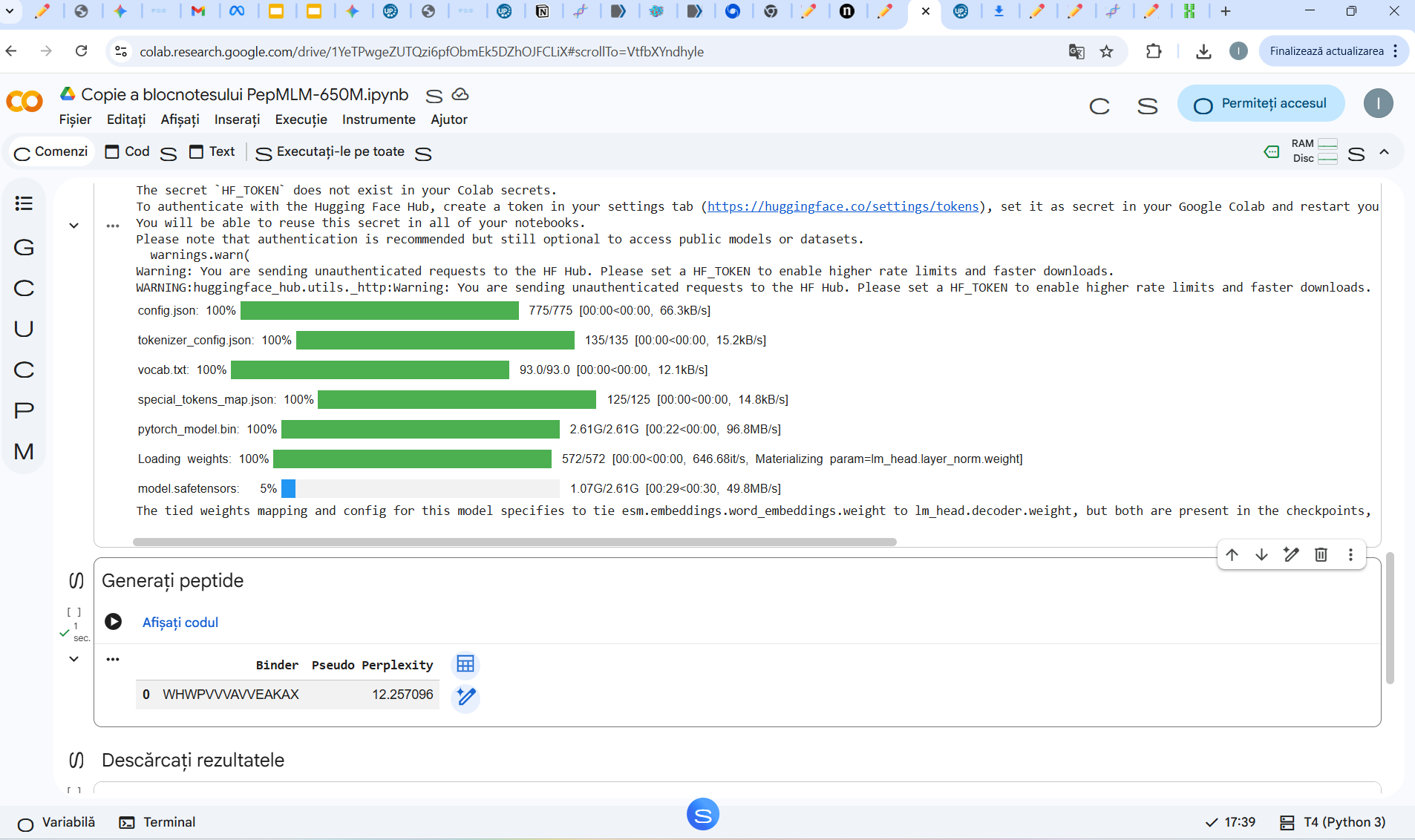The image size is (1415, 840).
Task: Select binder WHWPVVVAVVEAKAX cell
Action: pyautogui.click(x=231, y=695)
